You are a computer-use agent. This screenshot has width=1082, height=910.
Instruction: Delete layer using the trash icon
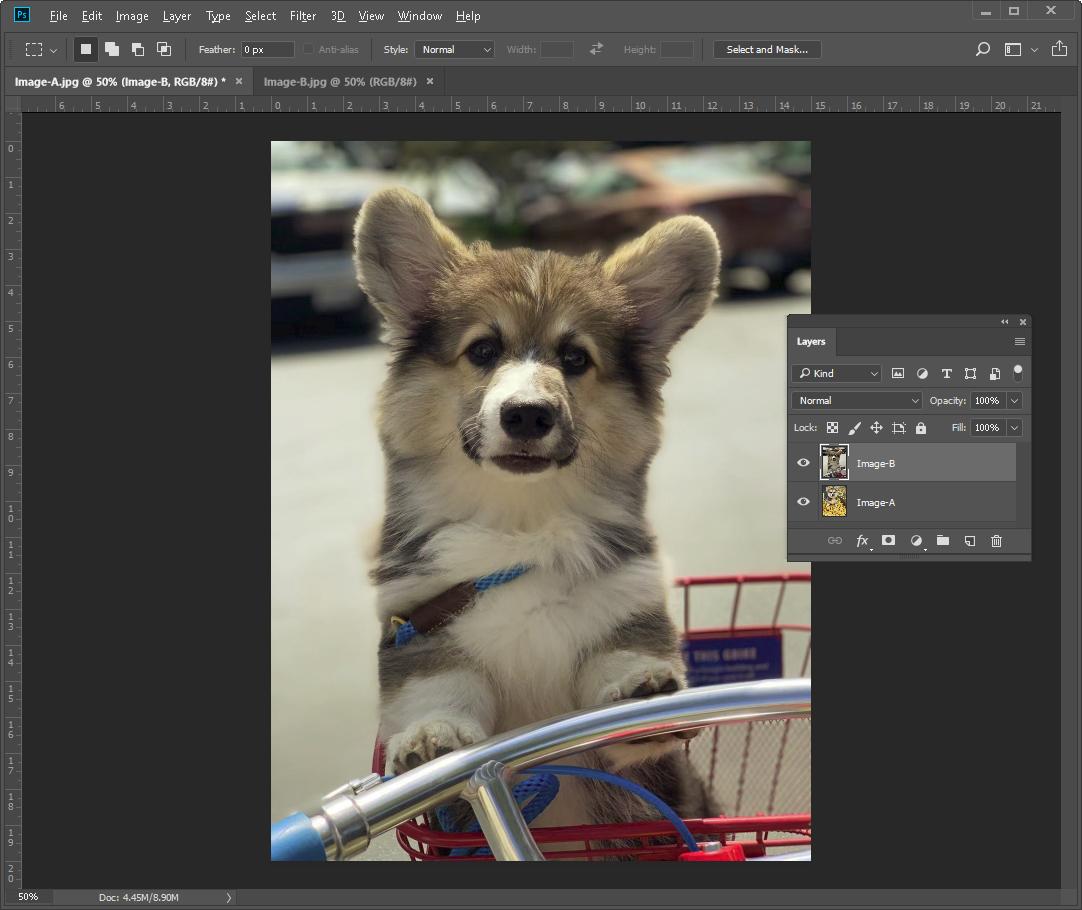point(996,541)
